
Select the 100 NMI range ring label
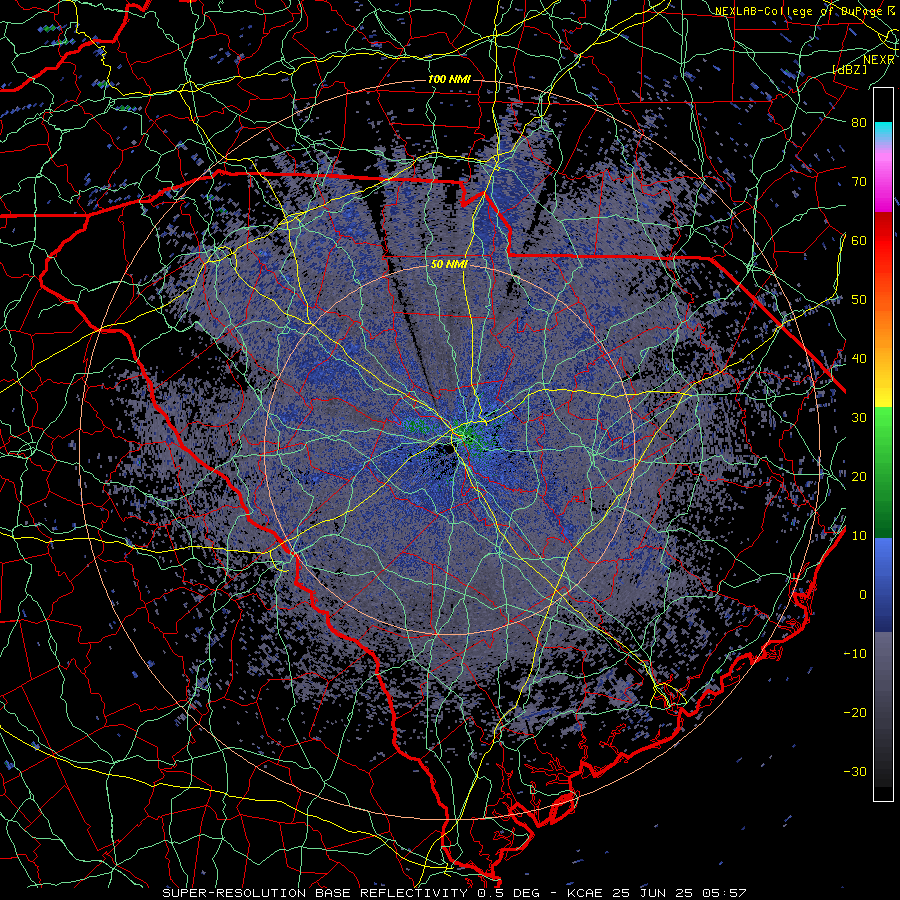[449, 79]
